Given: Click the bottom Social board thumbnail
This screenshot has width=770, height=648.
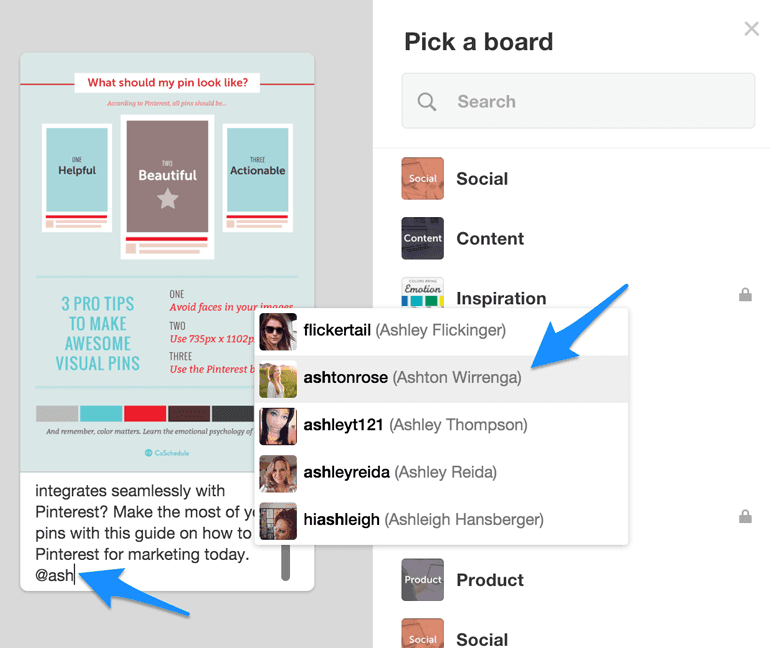Looking at the screenshot, I should [x=422, y=634].
